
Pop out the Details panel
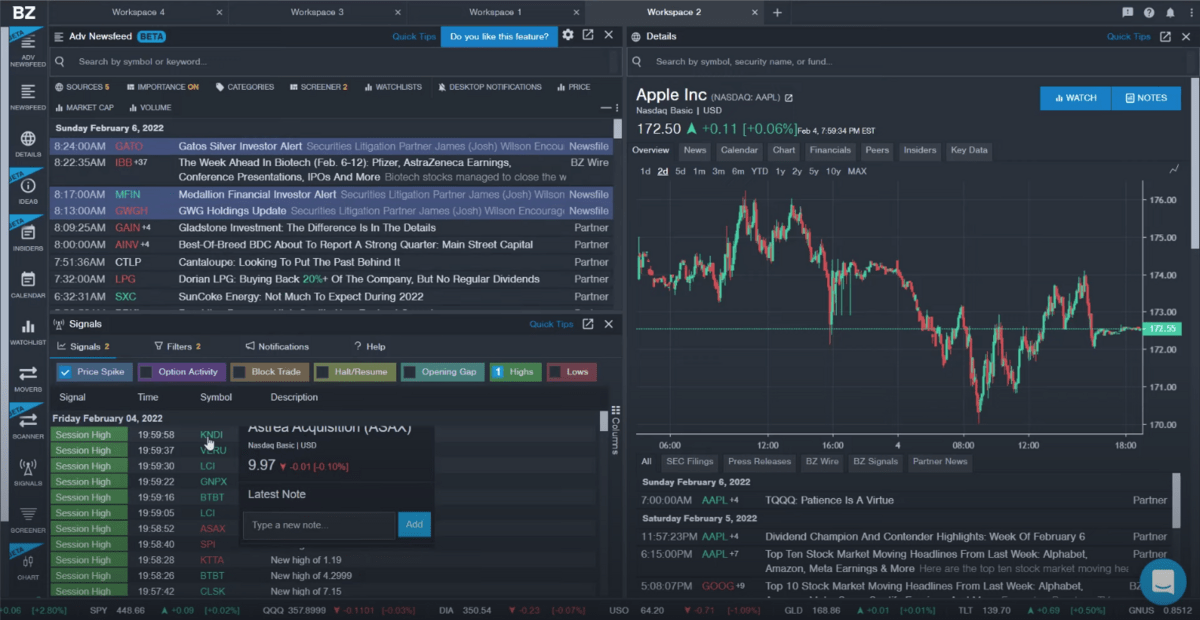point(1165,36)
